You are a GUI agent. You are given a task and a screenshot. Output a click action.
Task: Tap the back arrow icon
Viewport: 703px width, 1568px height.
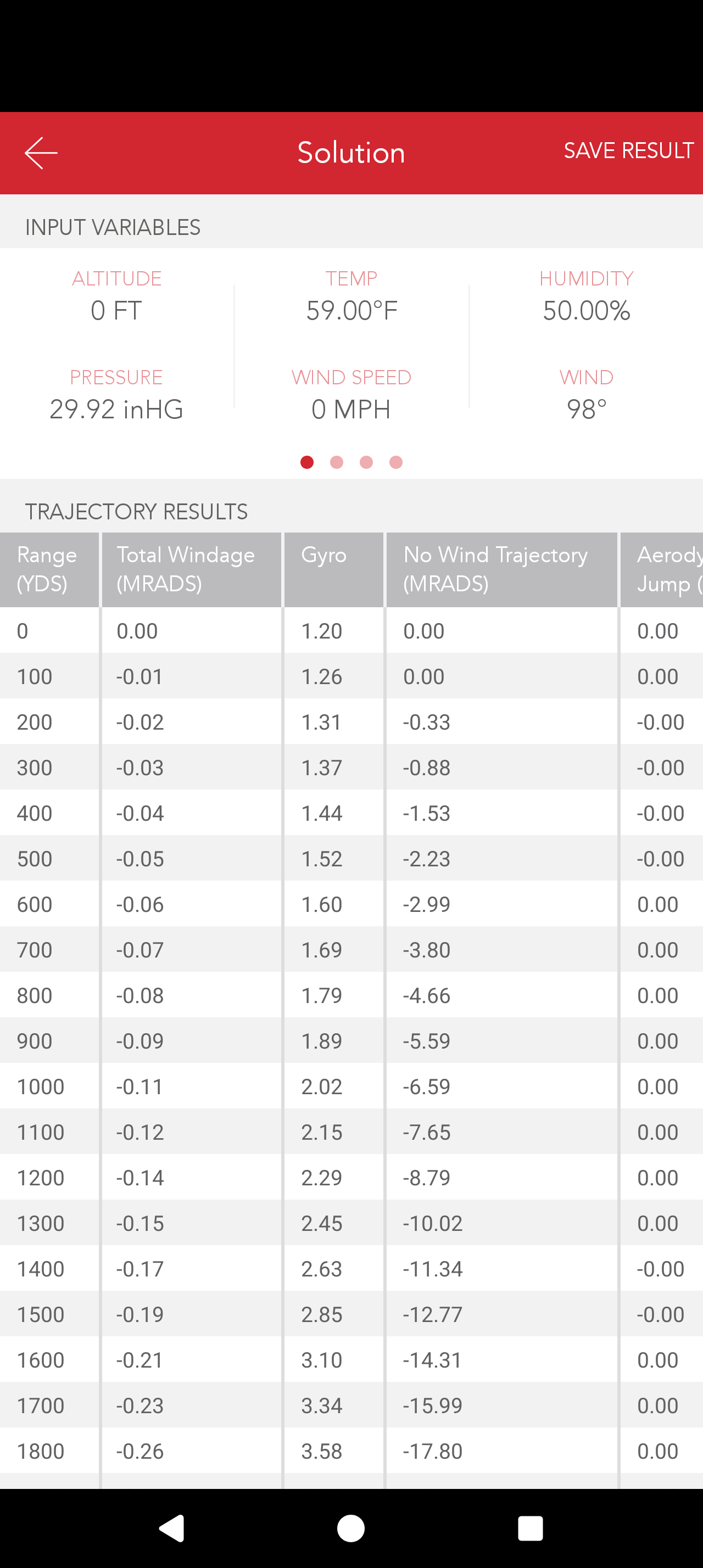point(41,153)
